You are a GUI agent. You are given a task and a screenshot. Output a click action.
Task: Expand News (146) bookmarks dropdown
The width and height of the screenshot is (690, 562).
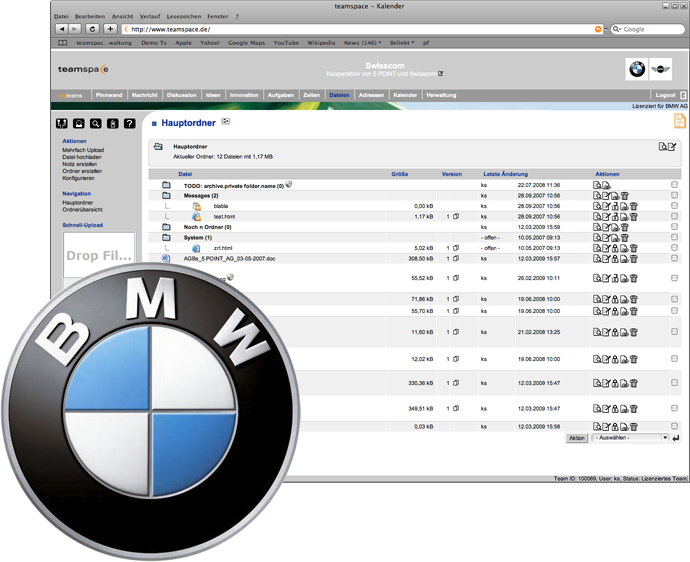pyautogui.click(x=363, y=43)
